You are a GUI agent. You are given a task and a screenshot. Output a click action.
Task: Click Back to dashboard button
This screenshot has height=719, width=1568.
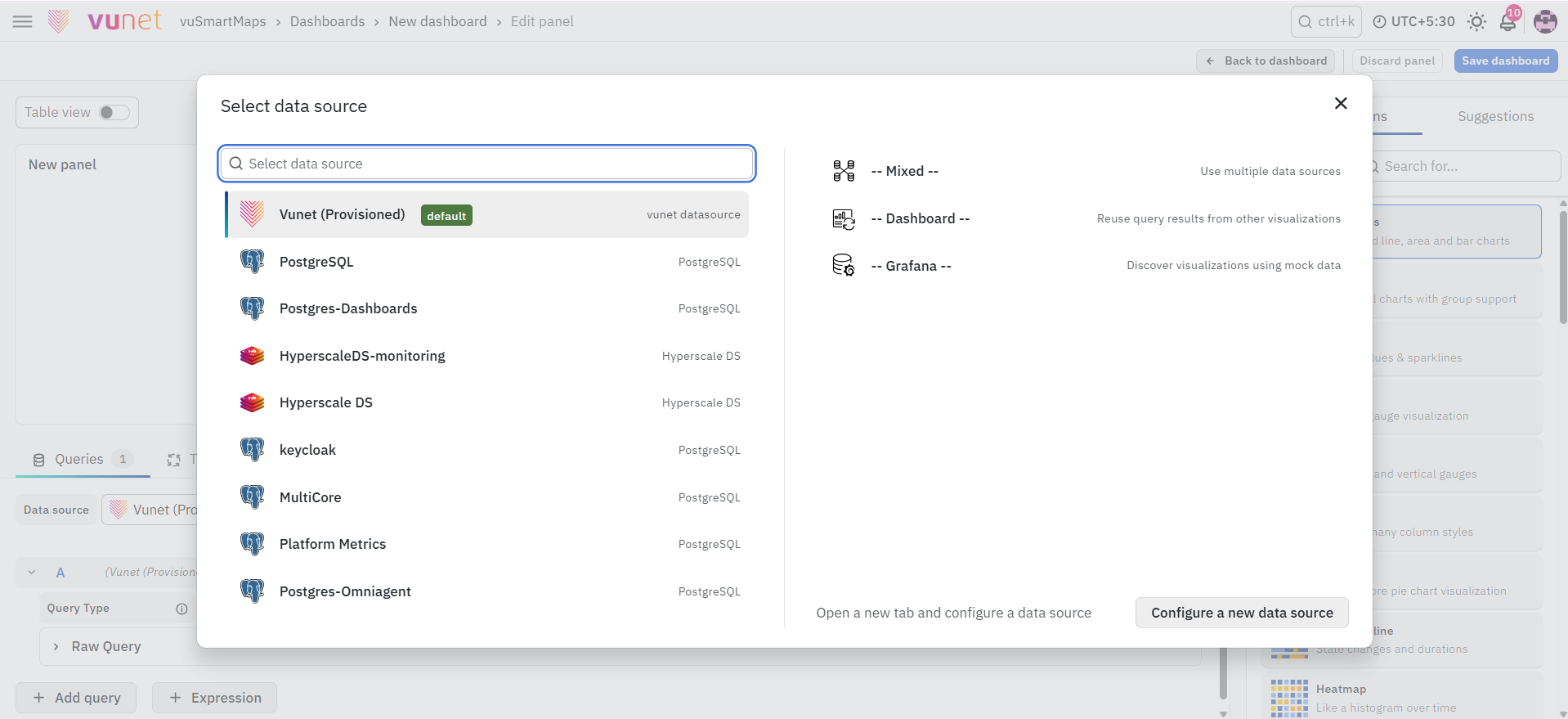pos(1266,61)
